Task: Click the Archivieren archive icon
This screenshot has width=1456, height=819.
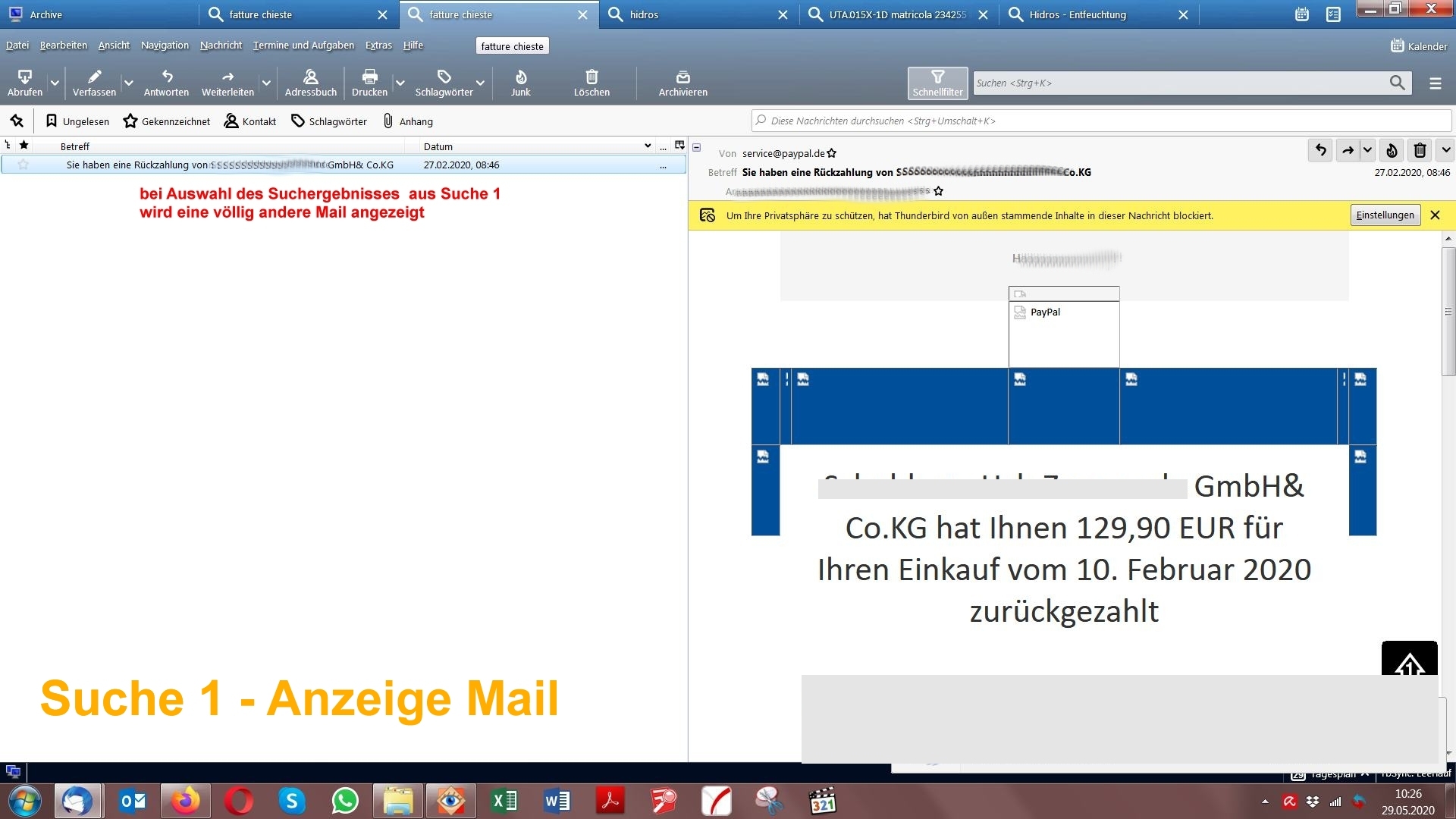Action: pos(682,77)
